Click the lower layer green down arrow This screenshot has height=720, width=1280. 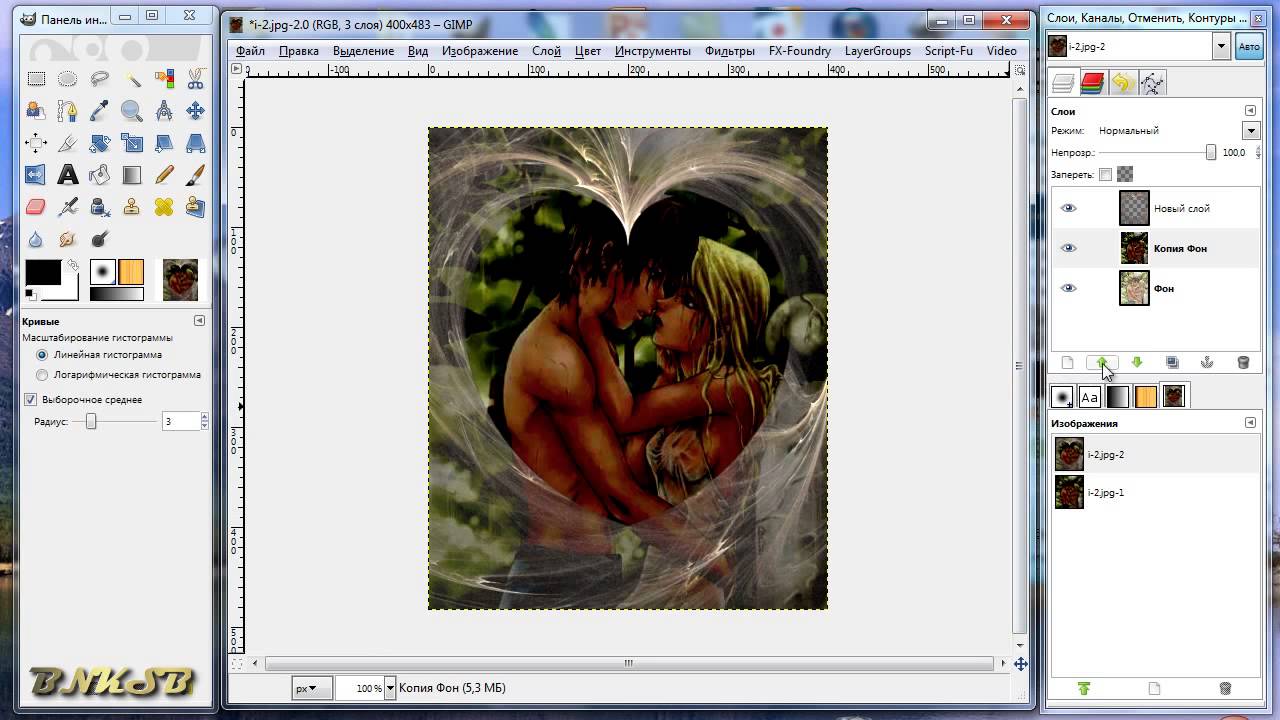coord(1136,362)
